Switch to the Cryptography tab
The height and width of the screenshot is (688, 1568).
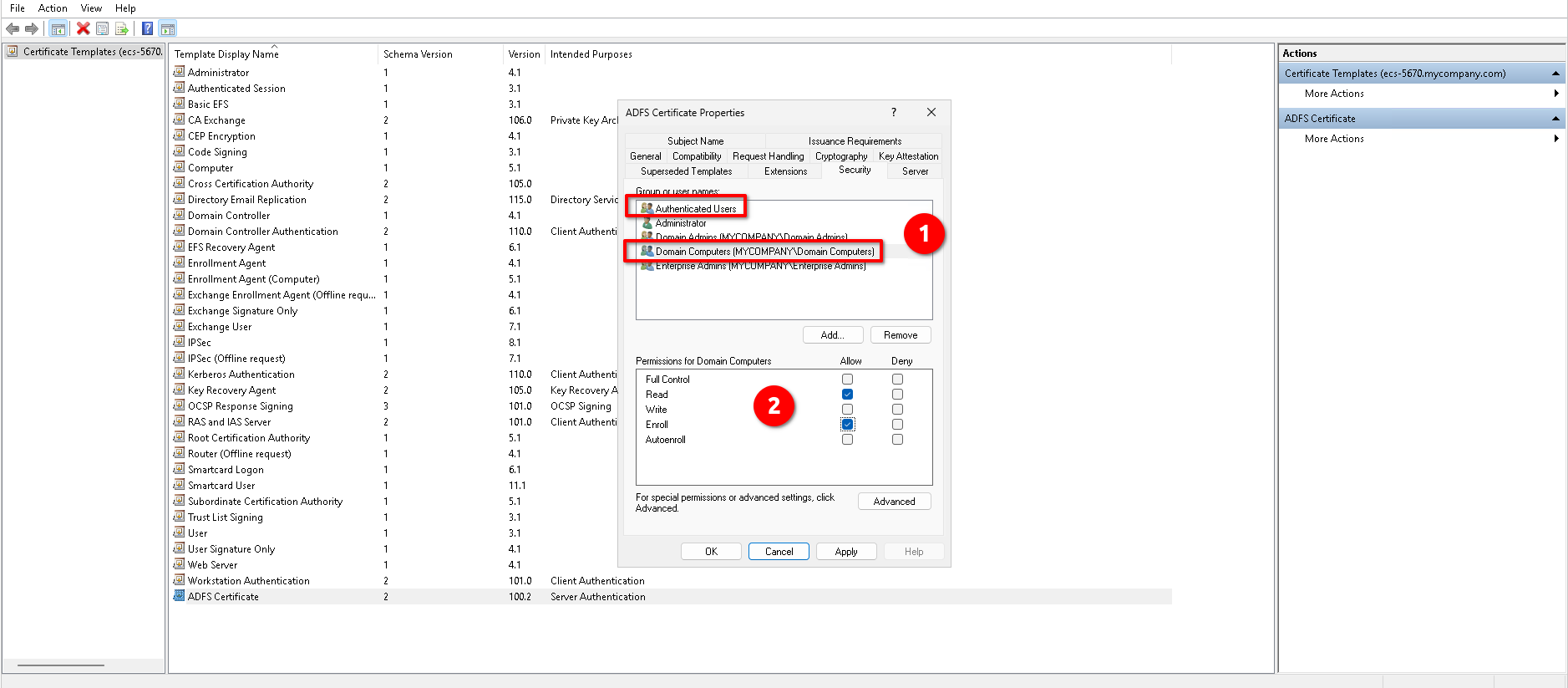point(840,156)
